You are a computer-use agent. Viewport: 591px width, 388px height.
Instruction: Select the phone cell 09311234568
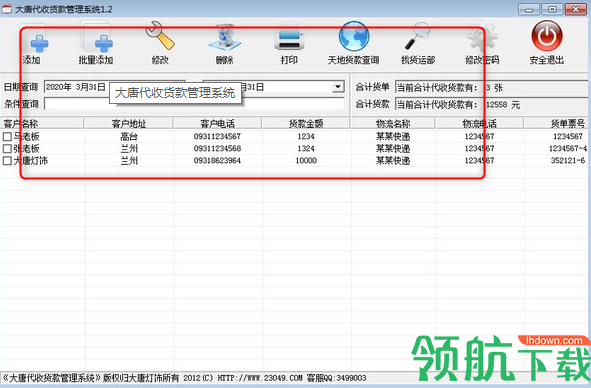217,149
